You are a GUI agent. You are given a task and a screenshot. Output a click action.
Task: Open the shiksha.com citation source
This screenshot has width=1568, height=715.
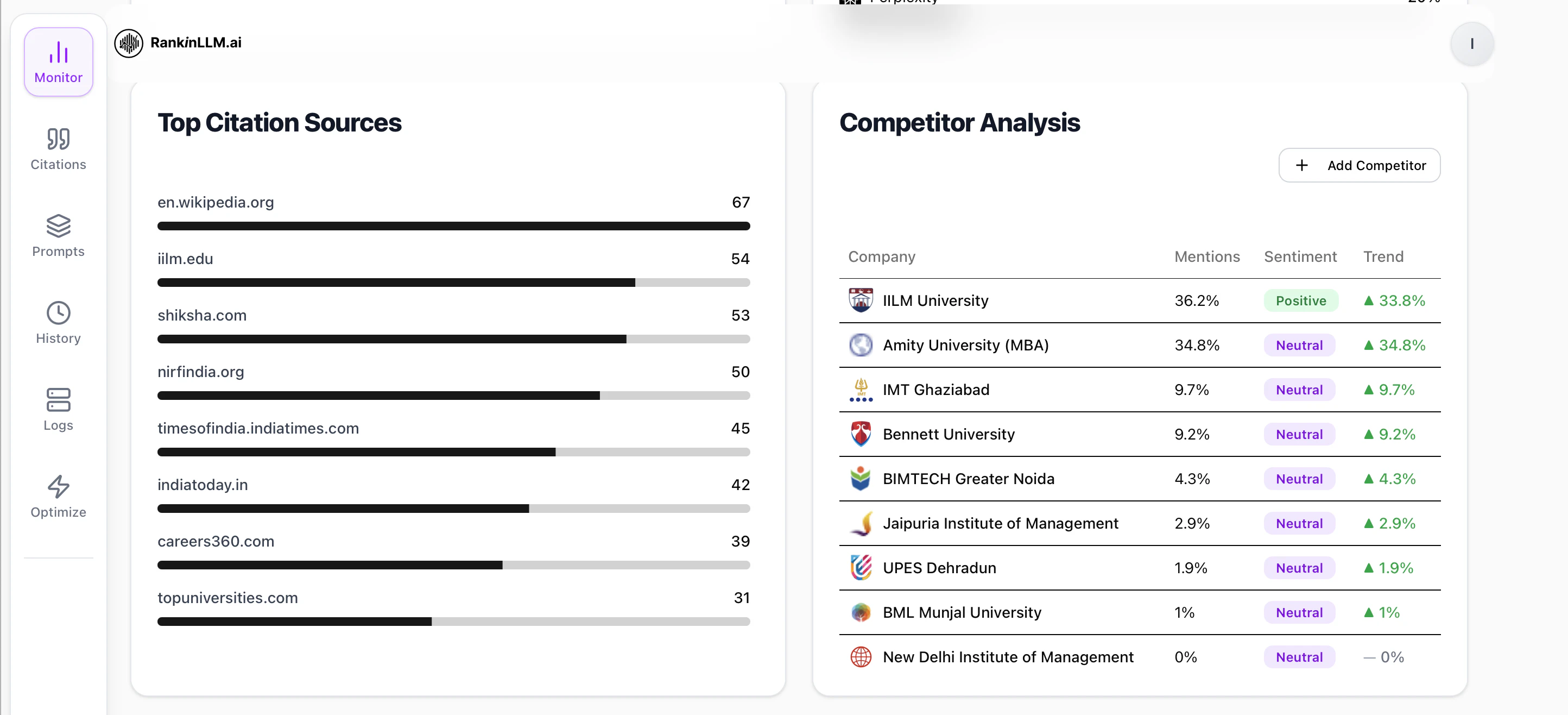(201, 316)
